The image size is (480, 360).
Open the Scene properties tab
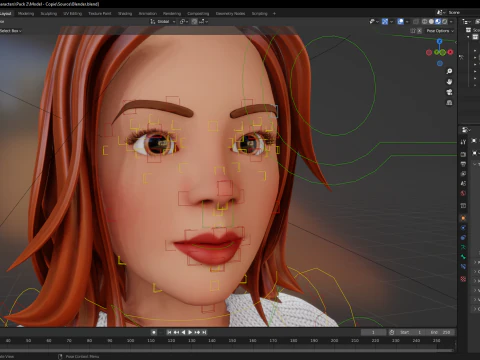[x=463, y=183]
